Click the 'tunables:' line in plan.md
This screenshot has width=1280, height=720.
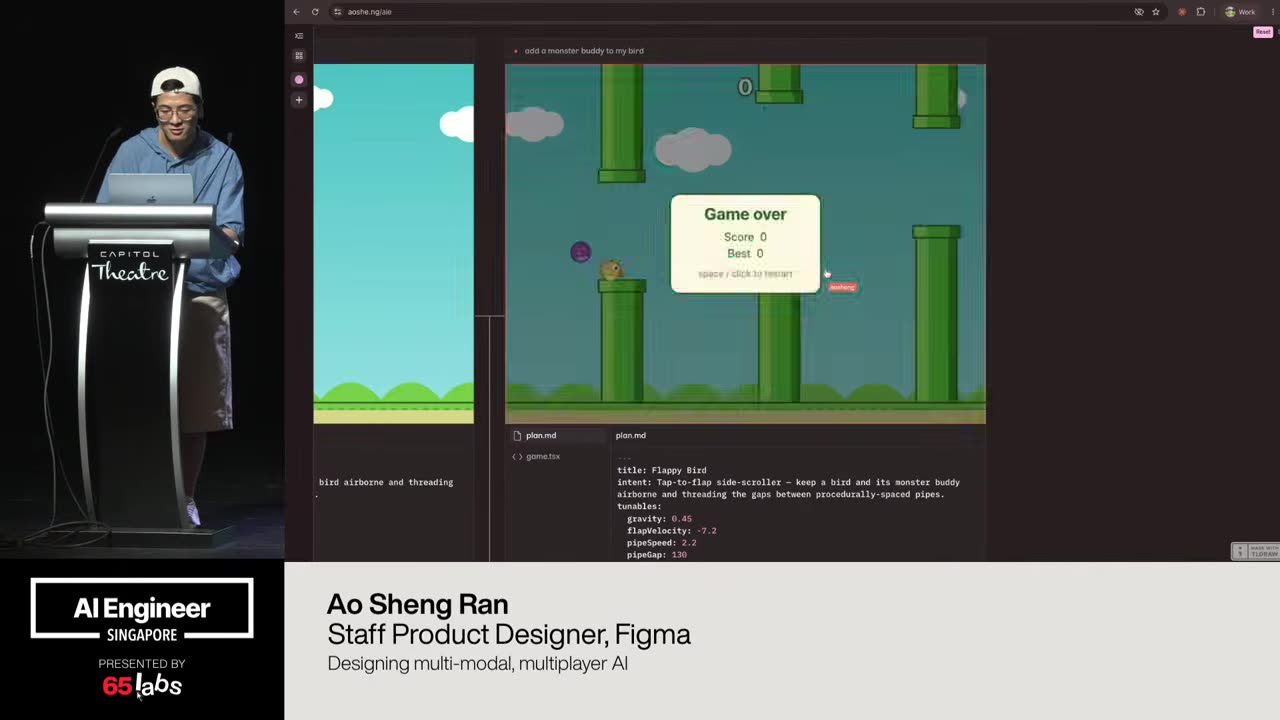(639, 507)
